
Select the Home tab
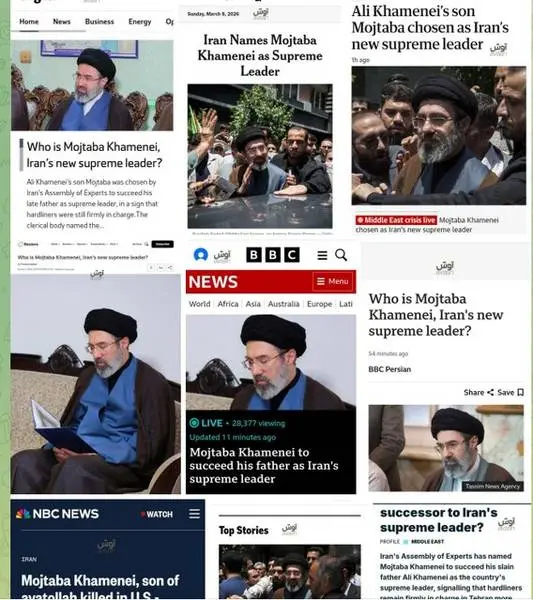pos(29,21)
